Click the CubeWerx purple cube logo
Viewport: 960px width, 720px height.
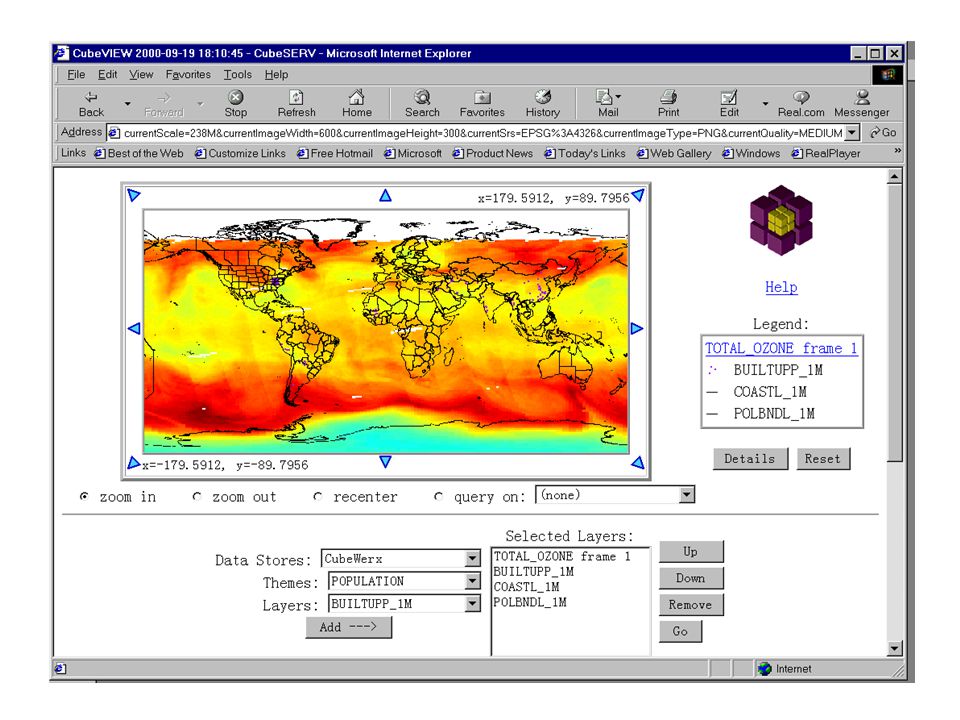tap(781, 220)
